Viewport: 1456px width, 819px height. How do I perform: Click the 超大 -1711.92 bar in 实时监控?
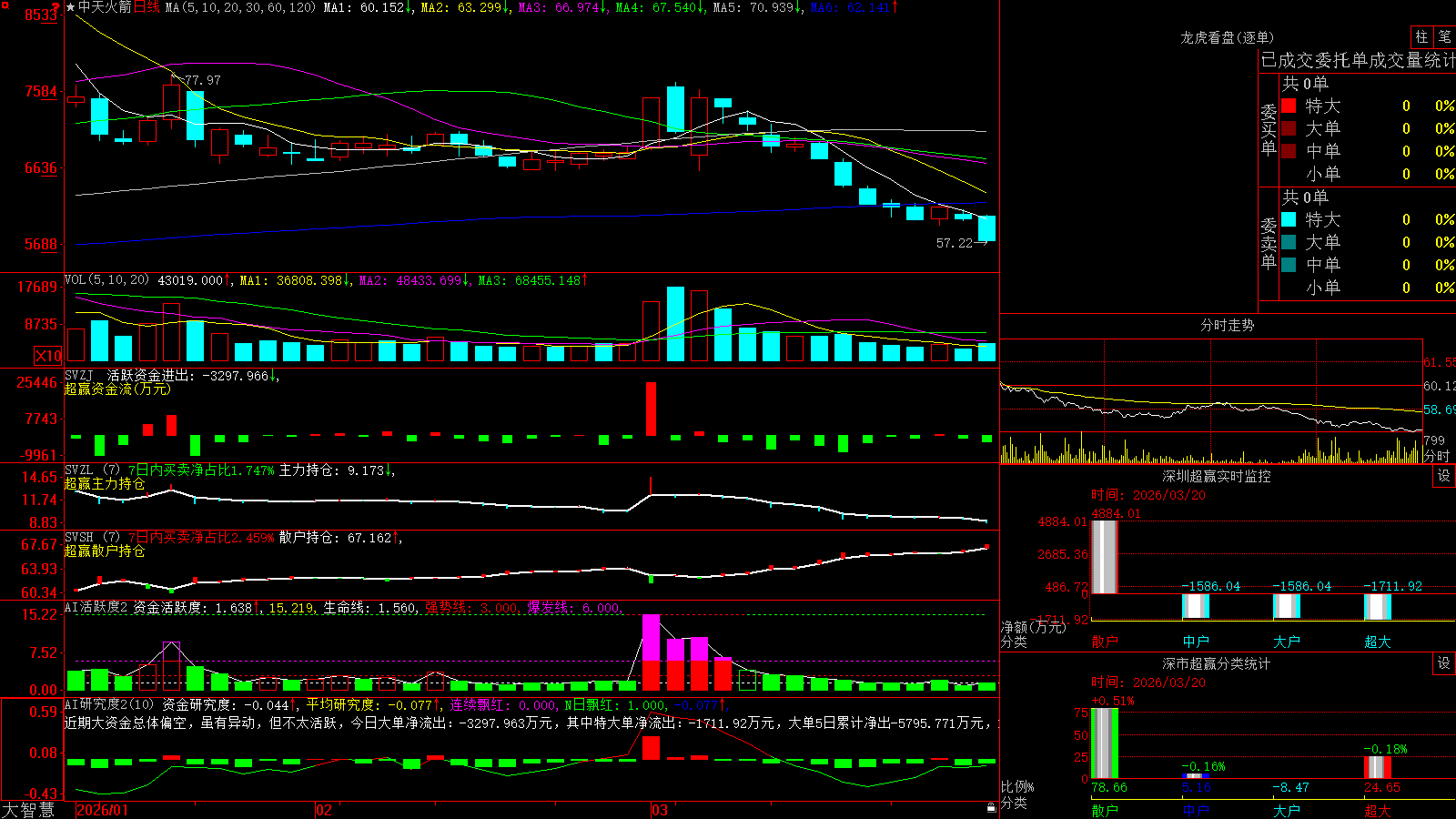1377,606
